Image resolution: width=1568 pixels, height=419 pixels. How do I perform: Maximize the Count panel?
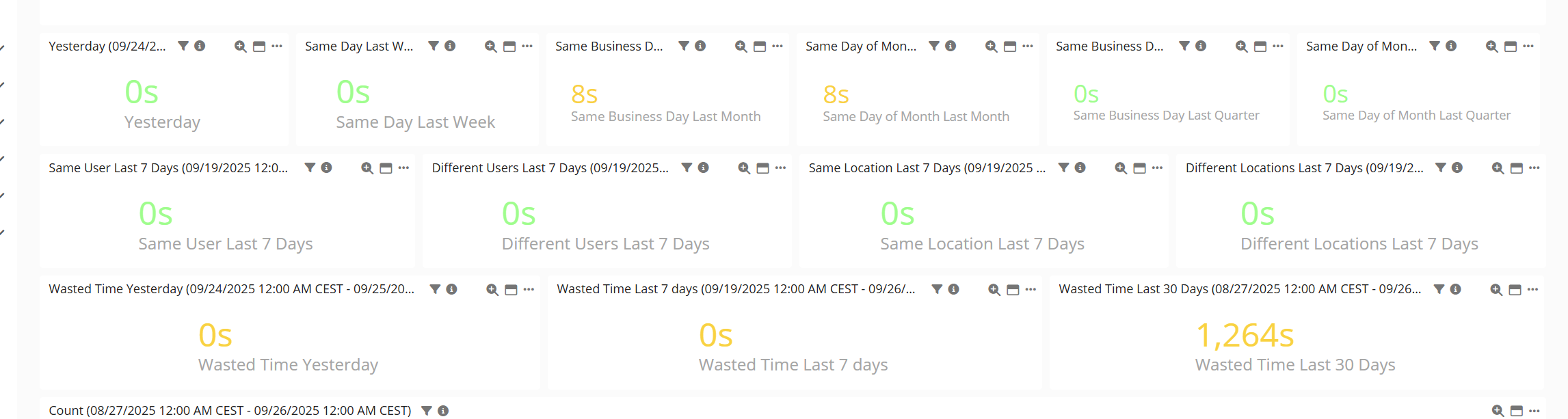coord(1516,411)
